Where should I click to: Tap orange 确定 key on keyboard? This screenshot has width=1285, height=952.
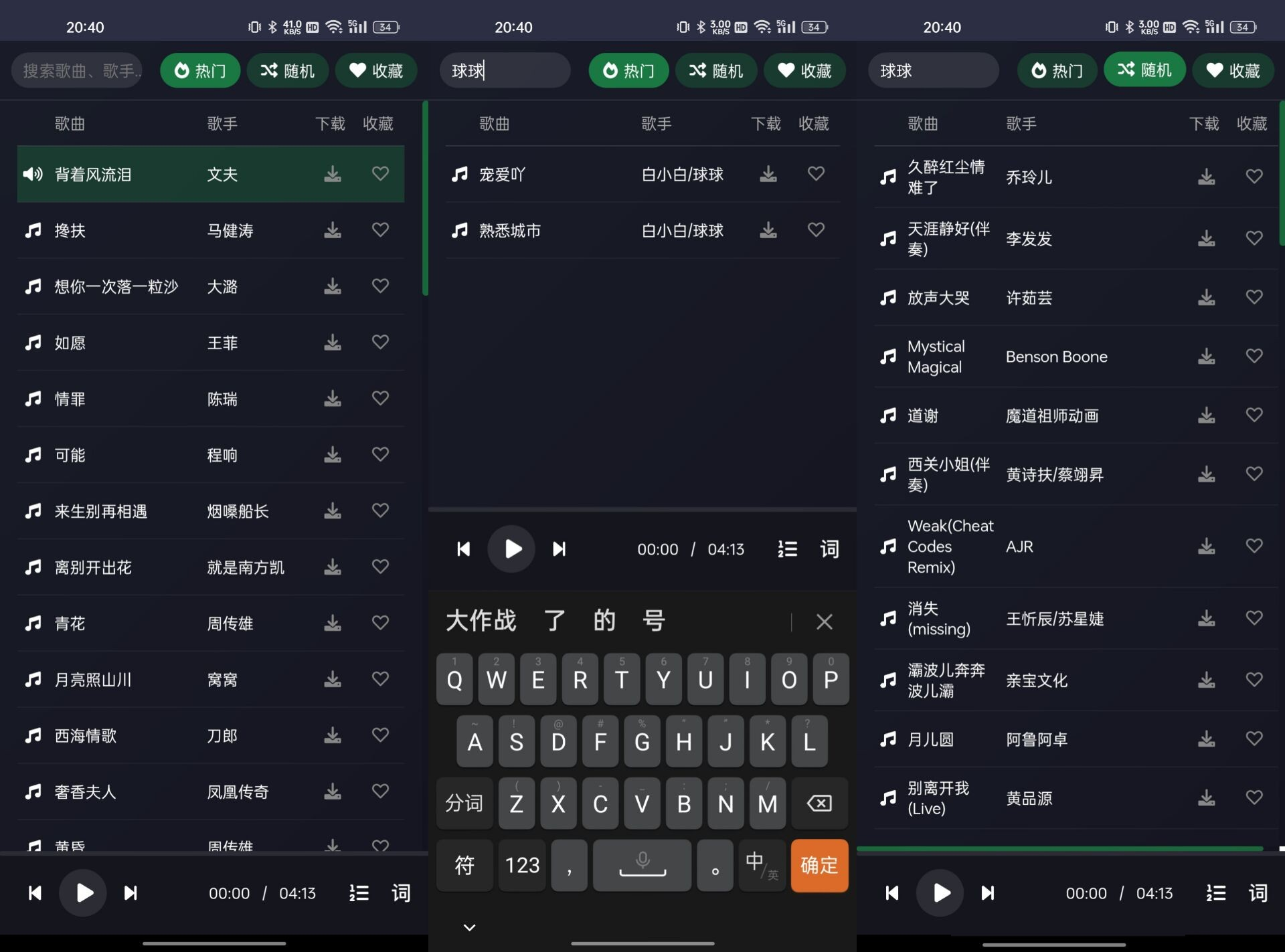point(819,865)
